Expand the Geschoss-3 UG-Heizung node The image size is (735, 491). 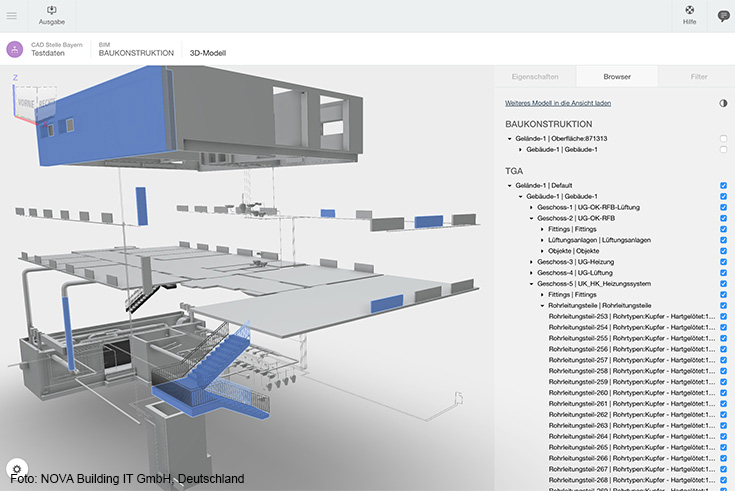click(x=532, y=262)
